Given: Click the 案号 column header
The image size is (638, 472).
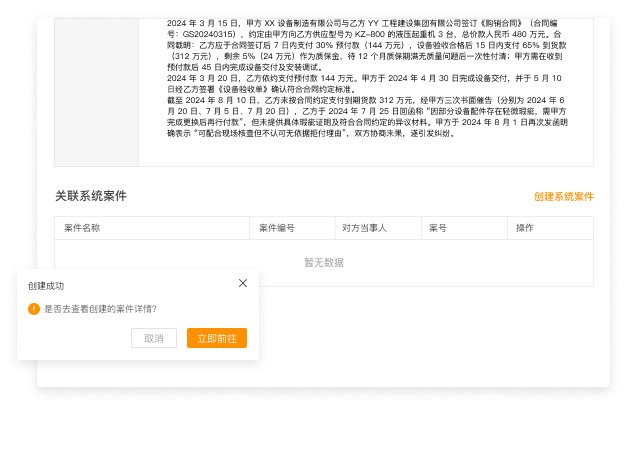Looking at the screenshot, I should point(438,228).
